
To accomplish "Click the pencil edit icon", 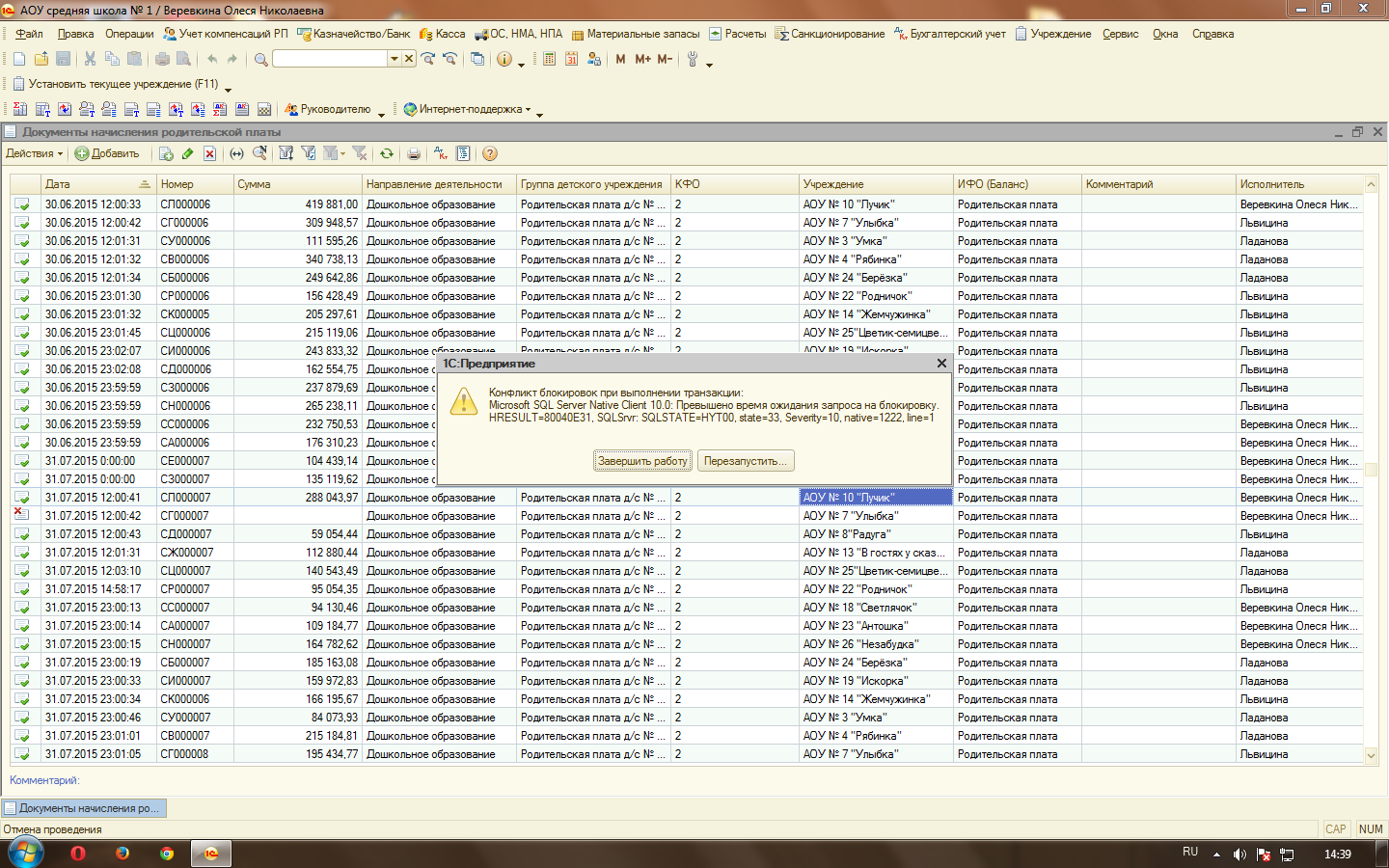I will [188, 153].
